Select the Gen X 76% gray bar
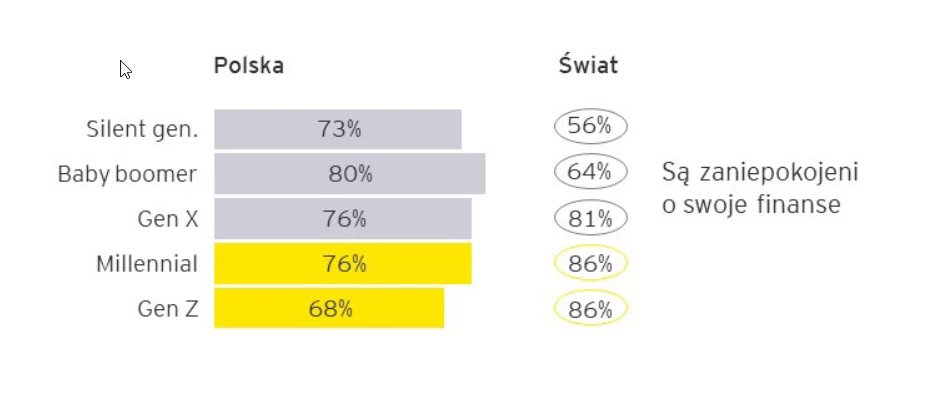 (343, 219)
